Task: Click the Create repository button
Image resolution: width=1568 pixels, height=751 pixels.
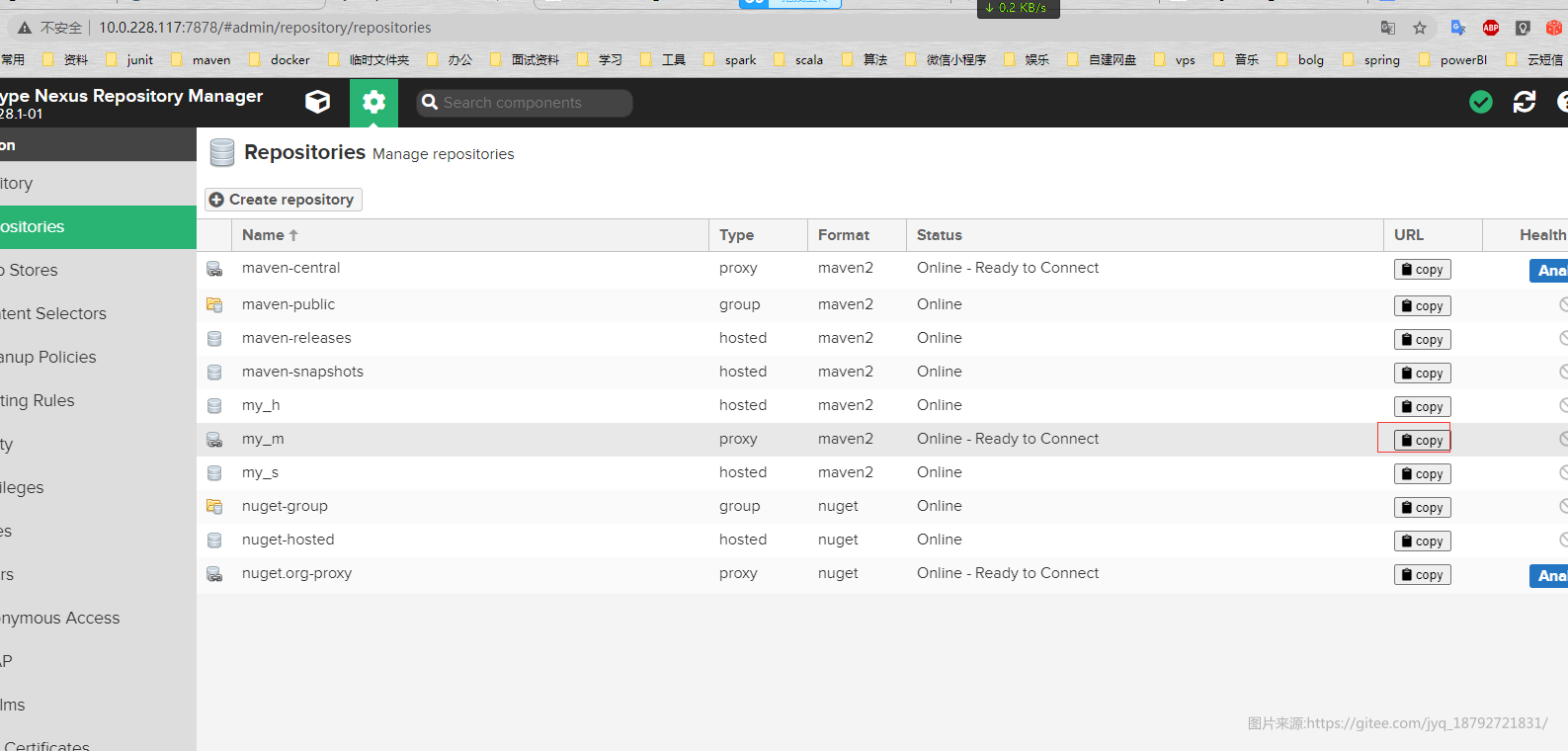Action: click(284, 200)
